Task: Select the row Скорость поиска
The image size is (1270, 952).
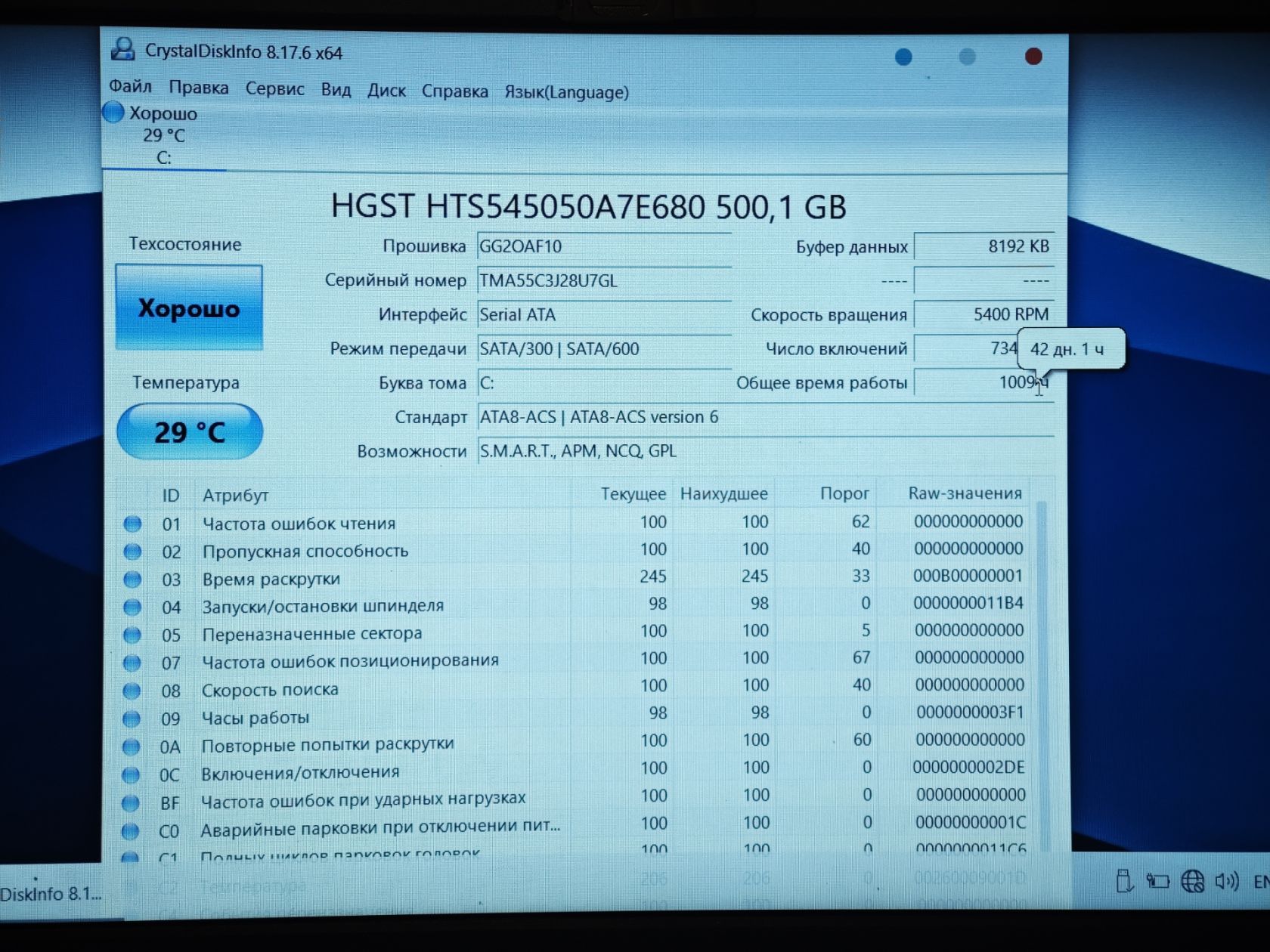Action: point(575,688)
